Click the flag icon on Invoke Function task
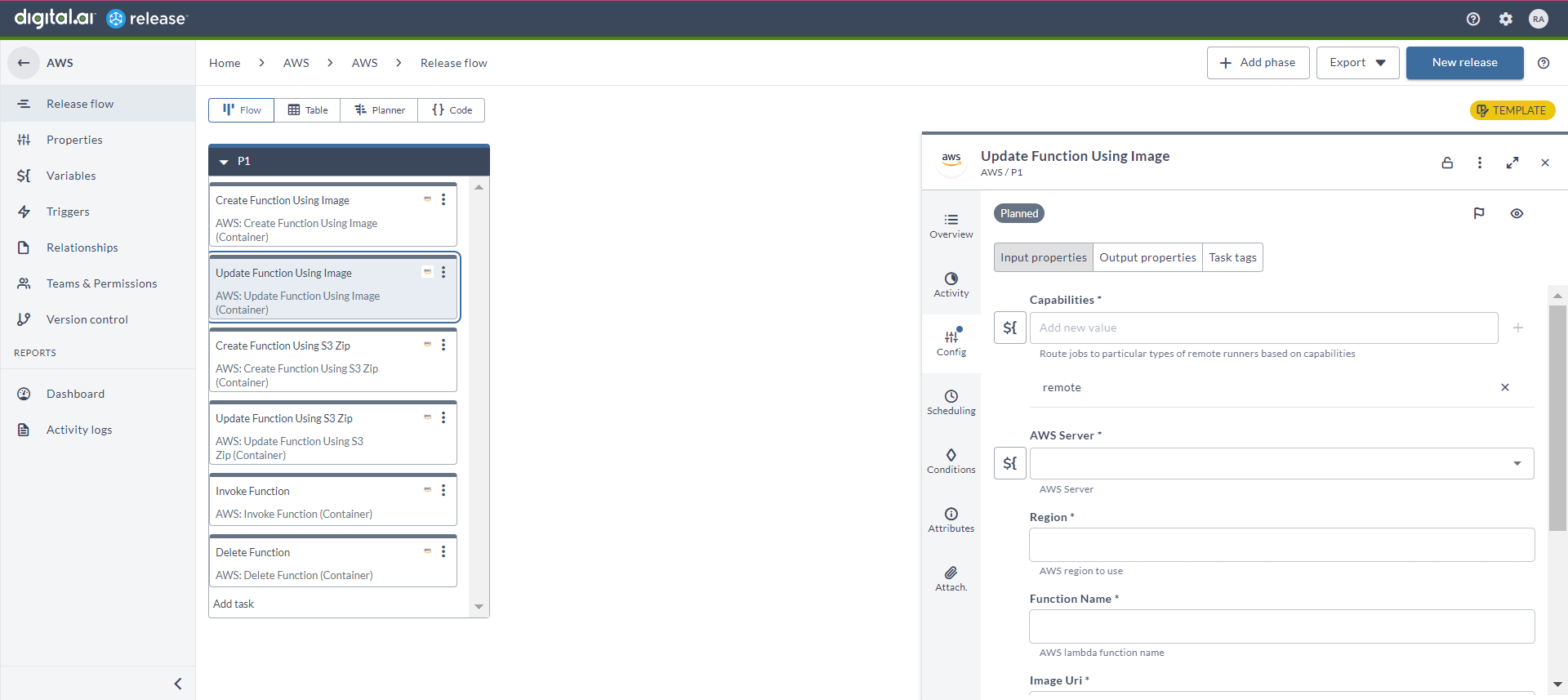The image size is (1568, 700). pos(427,490)
